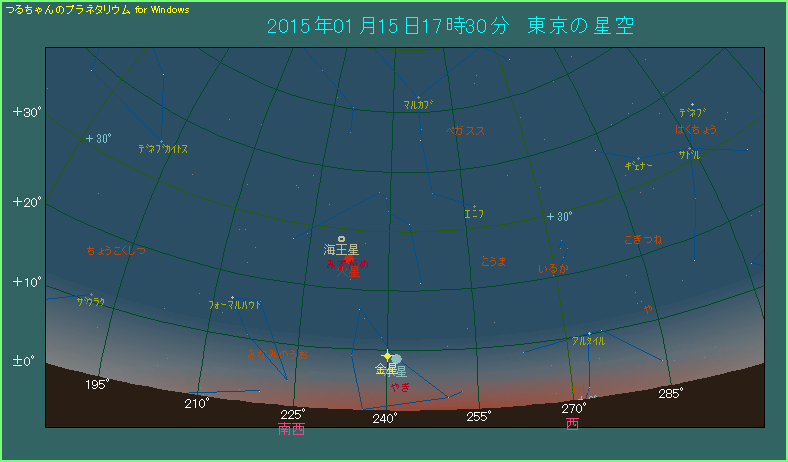Click the west (西) direction label
Screen dimensions: 788x462
(x=572, y=424)
